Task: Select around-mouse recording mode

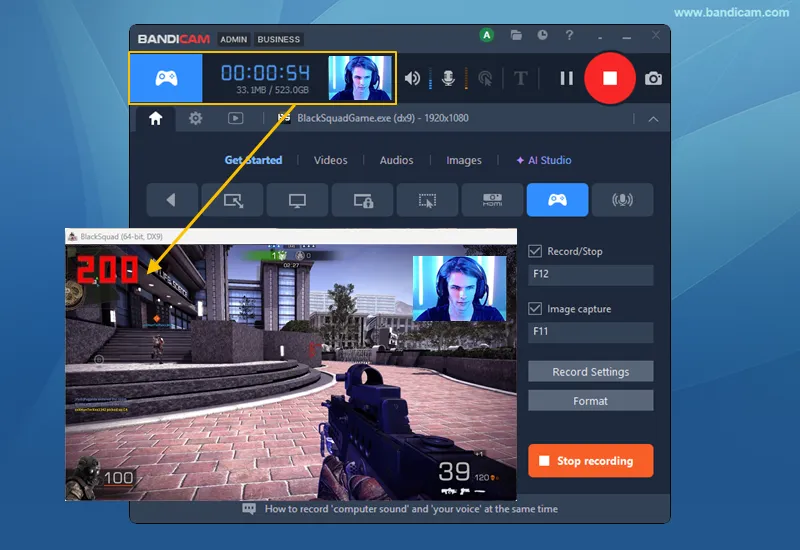Action: pyautogui.click(x=428, y=199)
